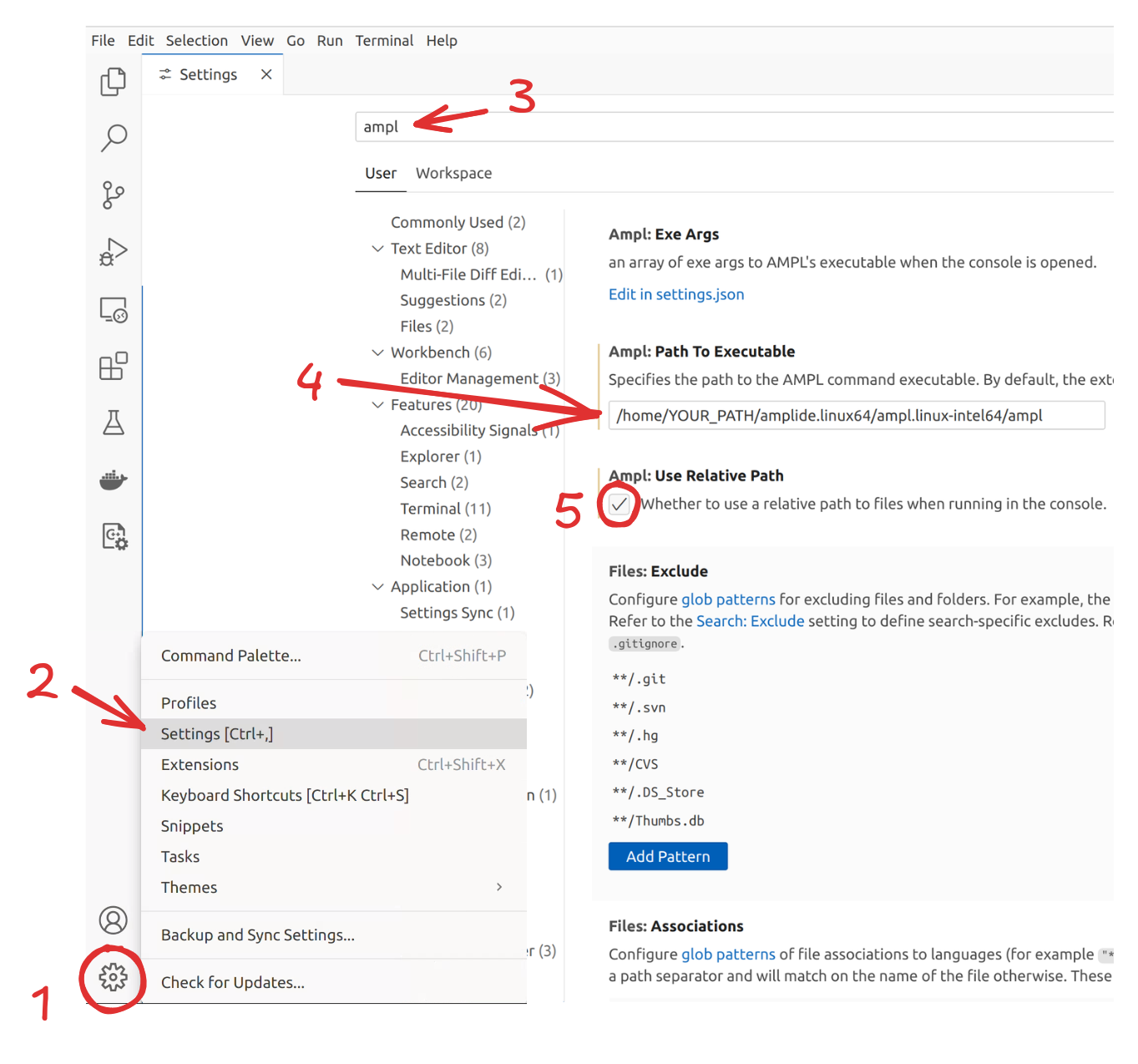Open the Themes submenu arrow
The height and width of the screenshot is (1064, 1138).
click(x=499, y=887)
